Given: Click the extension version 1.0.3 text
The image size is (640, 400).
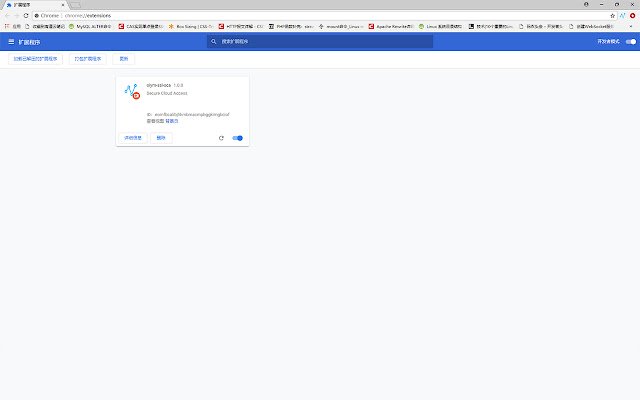Looking at the screenshot, I should 178,85.
